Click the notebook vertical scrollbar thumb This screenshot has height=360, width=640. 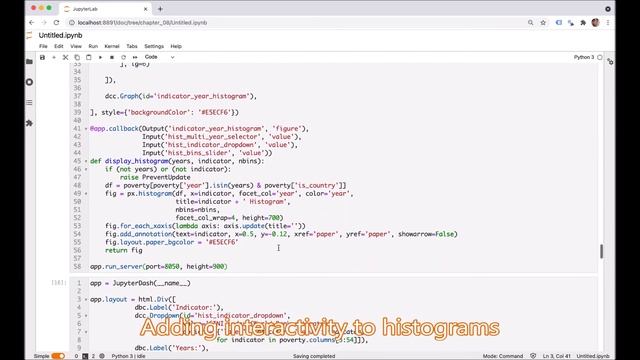pyautogui.click(x=601, y=251)
